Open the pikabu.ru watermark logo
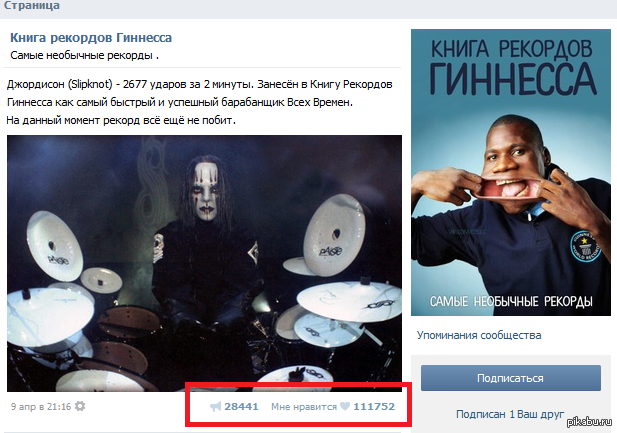 [x=589, y=422]
